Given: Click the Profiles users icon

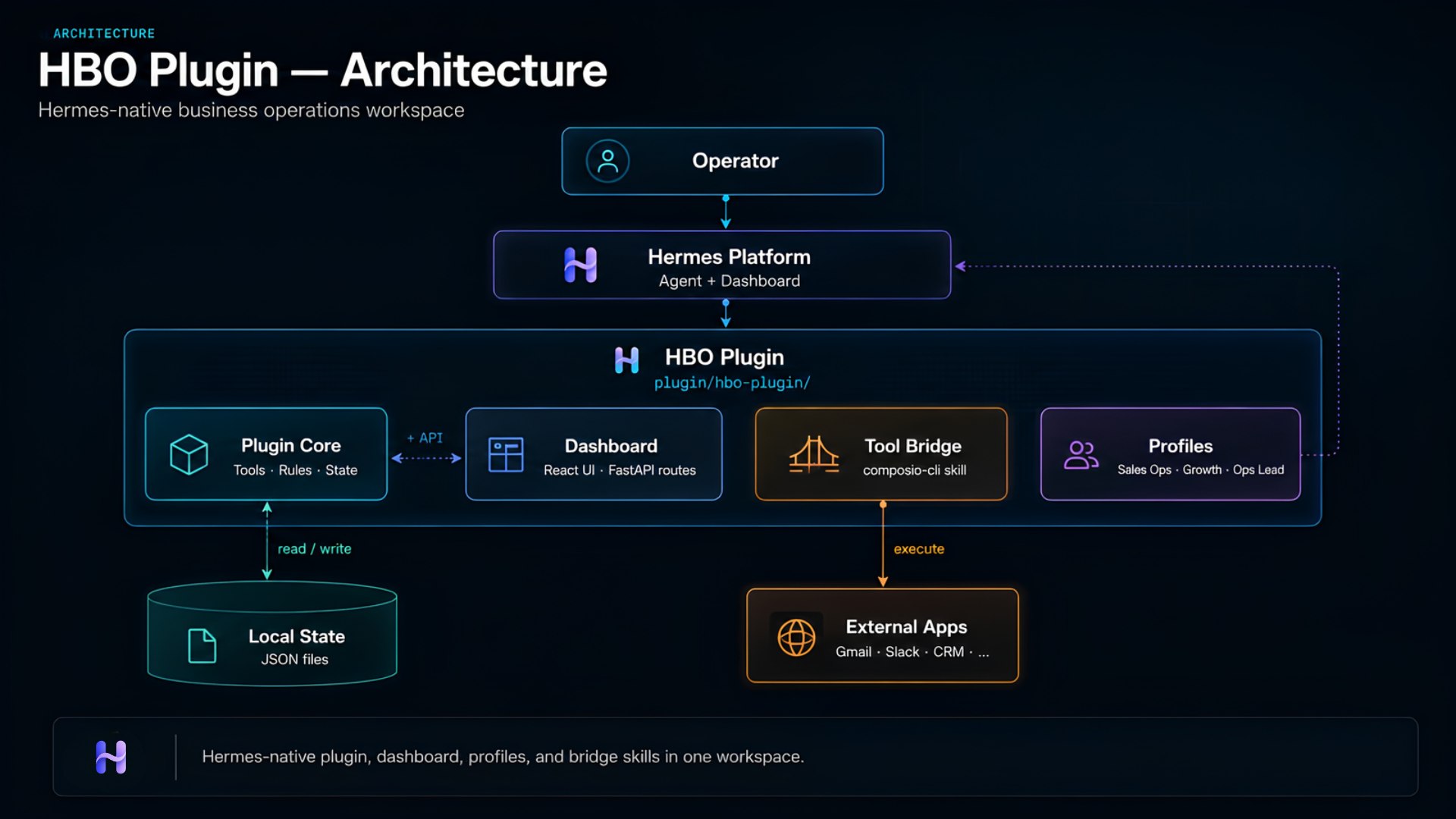Looking at the screenshot, I should click(x=1081, y=455).
